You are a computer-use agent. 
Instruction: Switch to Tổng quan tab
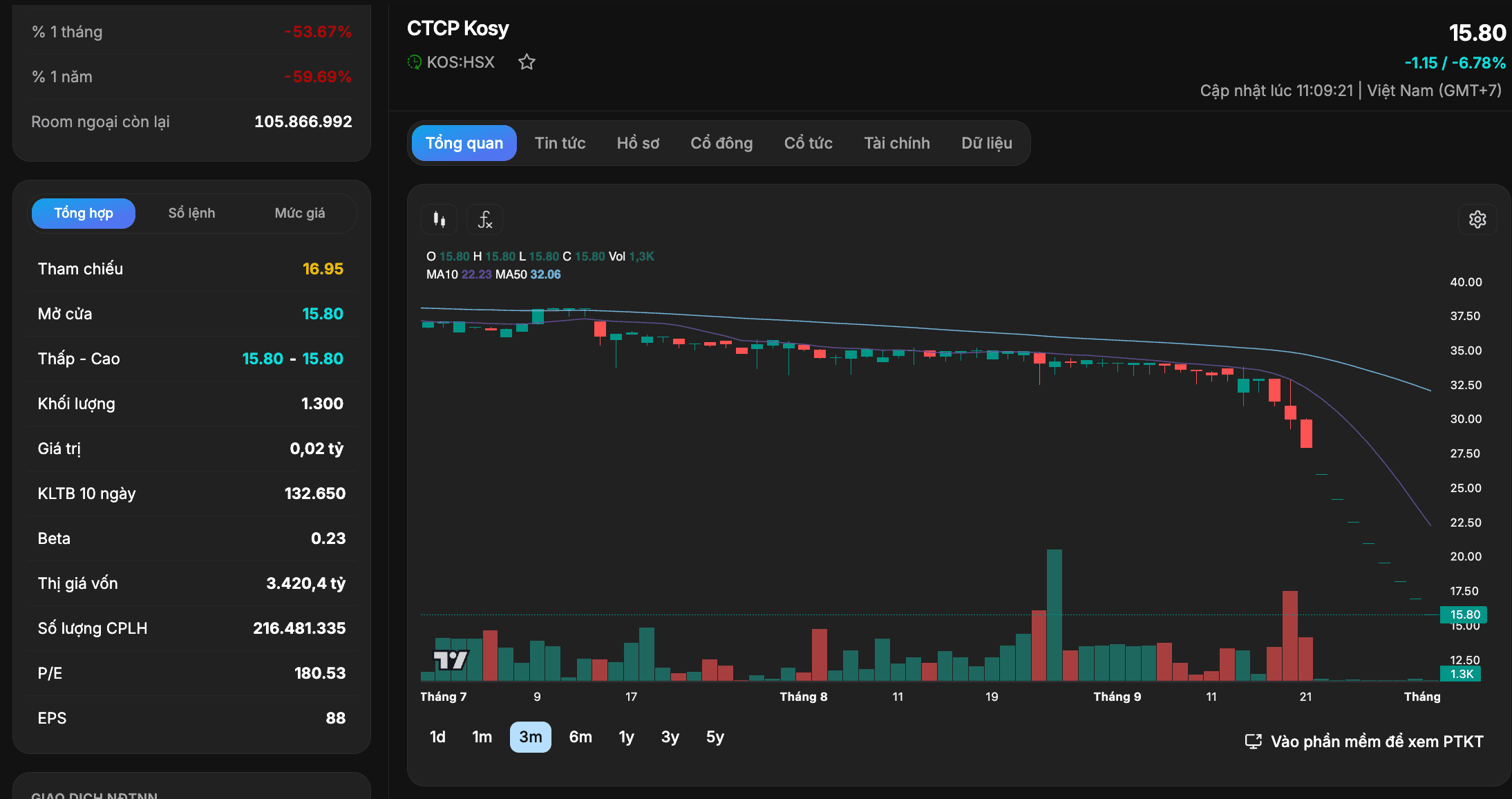tap(464, 143)
